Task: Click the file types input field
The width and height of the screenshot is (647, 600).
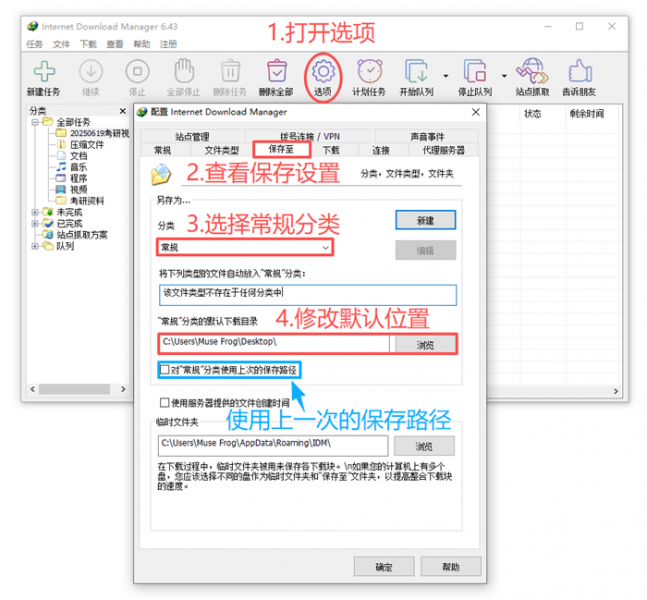Action: (308, 295)
